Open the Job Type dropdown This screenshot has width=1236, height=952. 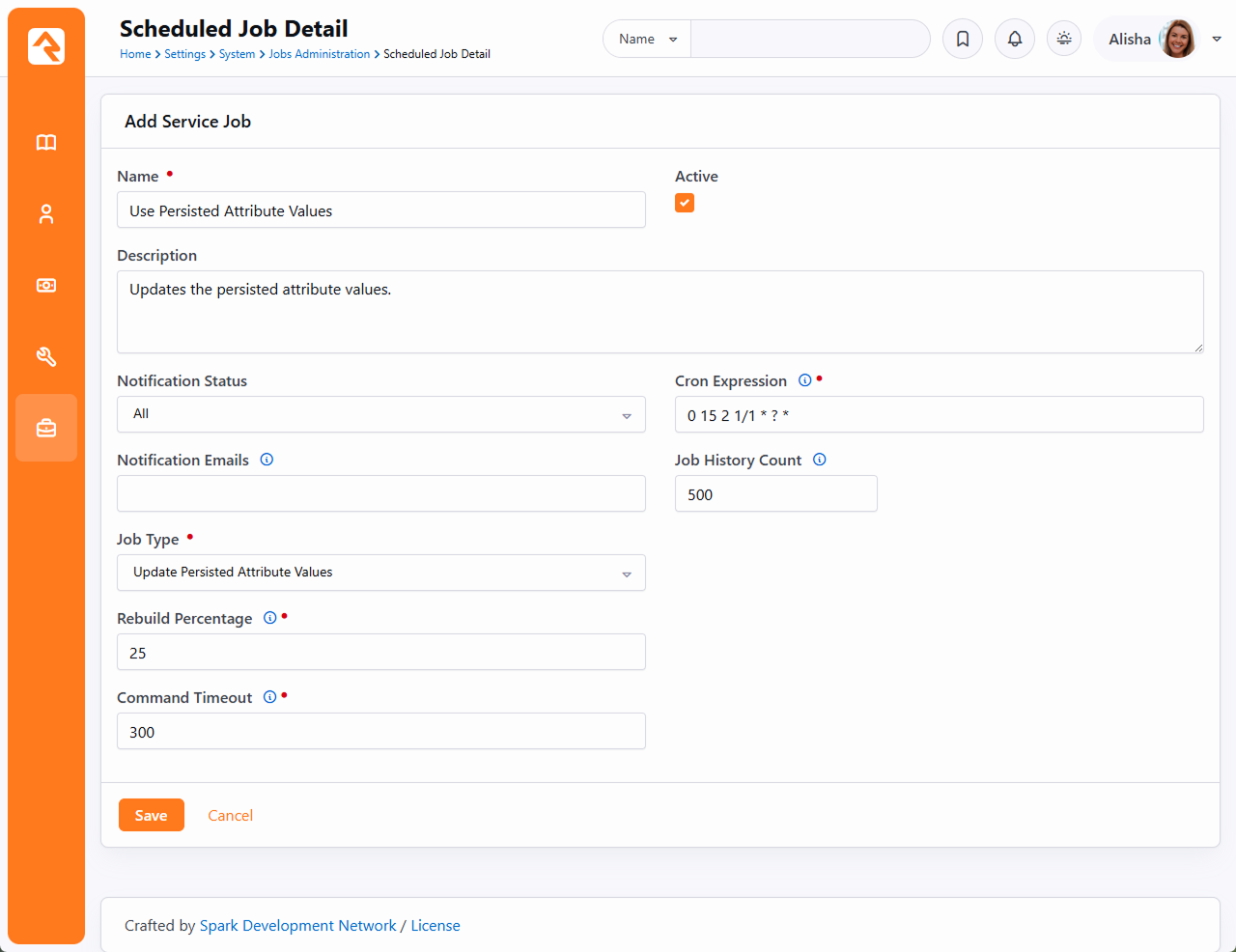[x=380, y=573]
